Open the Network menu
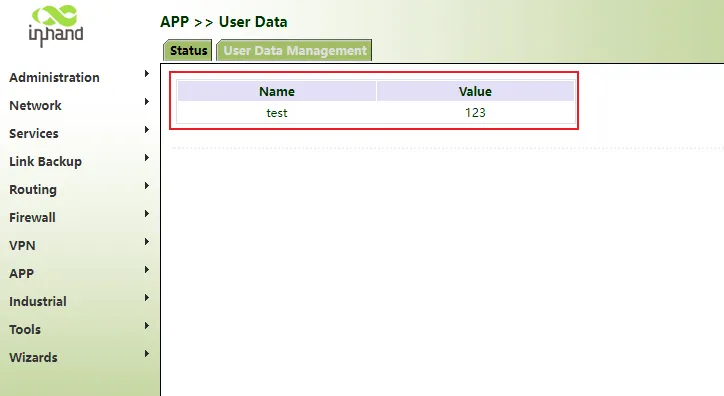The height and width of the screenshot is (396, 724). point(35,106)
